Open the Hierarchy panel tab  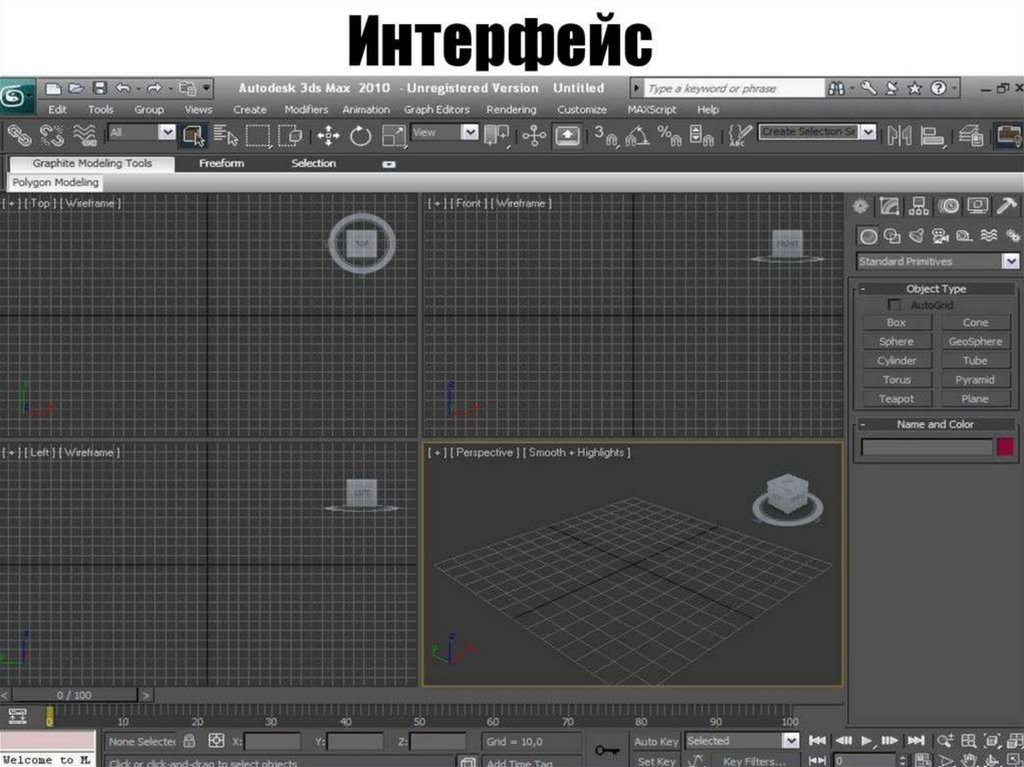[x=919, y=206]
